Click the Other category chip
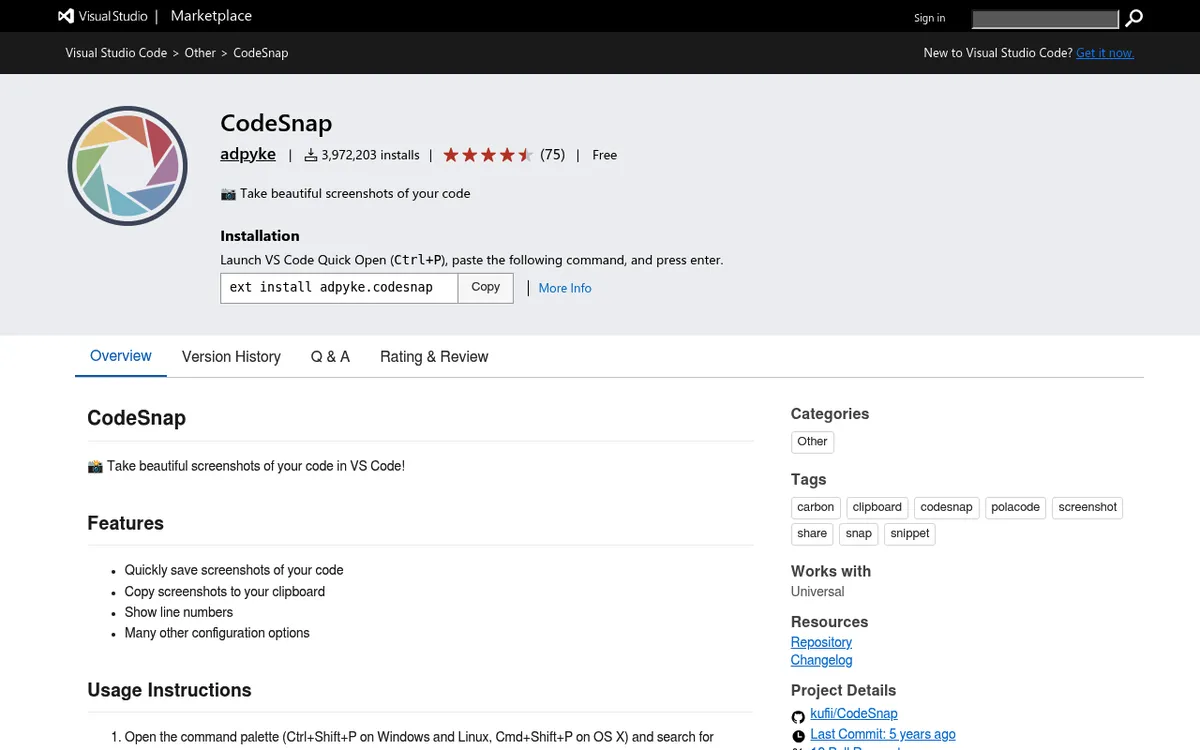Screen dimensions: 1200x750 click(812, 442)
